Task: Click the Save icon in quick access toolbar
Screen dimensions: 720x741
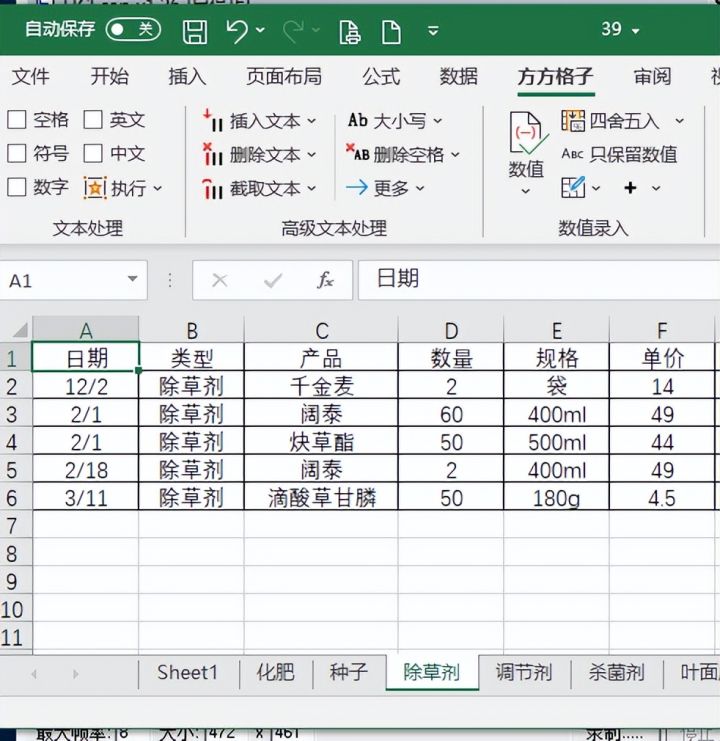Action: (x=195, y=32)
